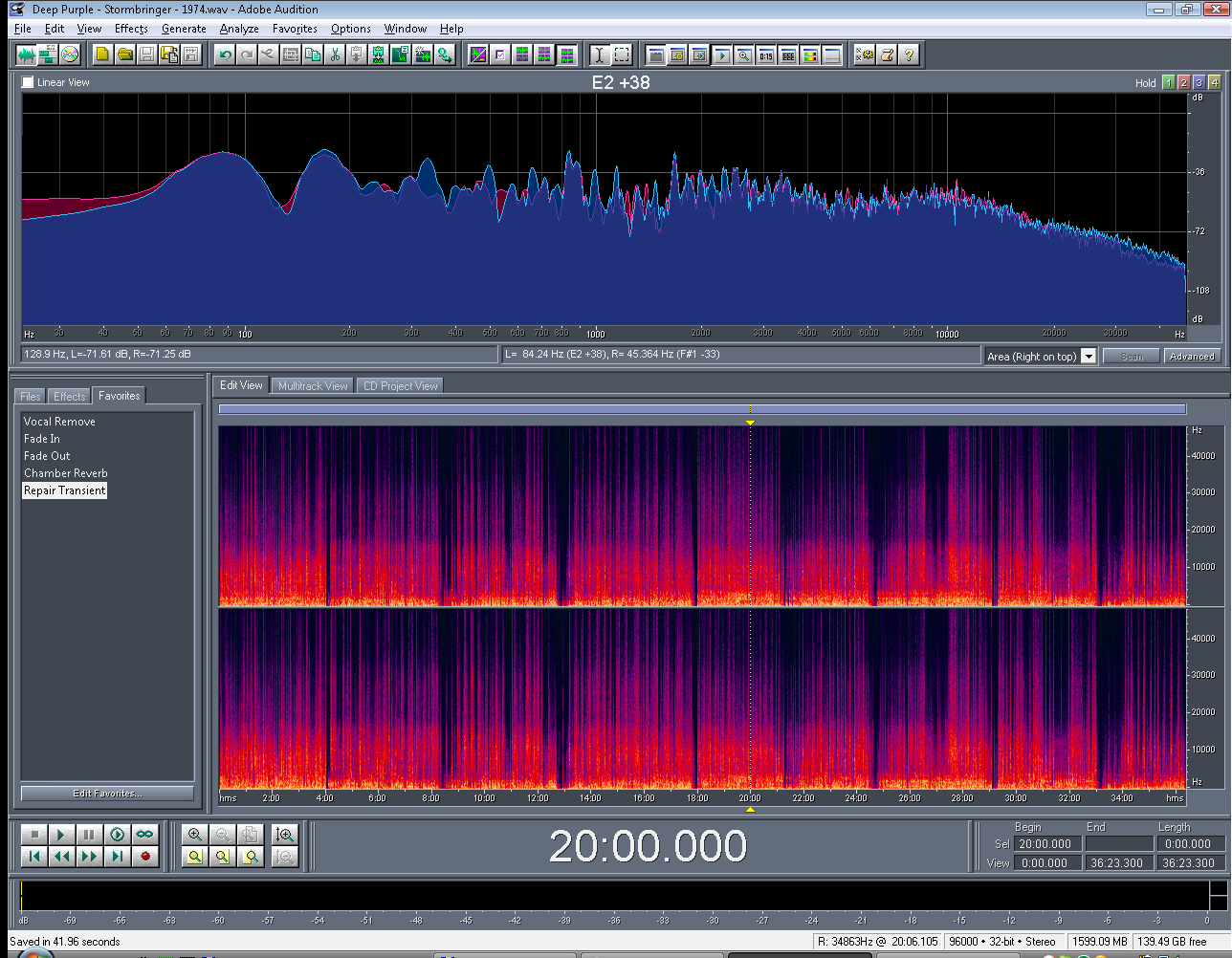Show the zoom controls window icon
The image size is (1232, 958).
[744, 54]
